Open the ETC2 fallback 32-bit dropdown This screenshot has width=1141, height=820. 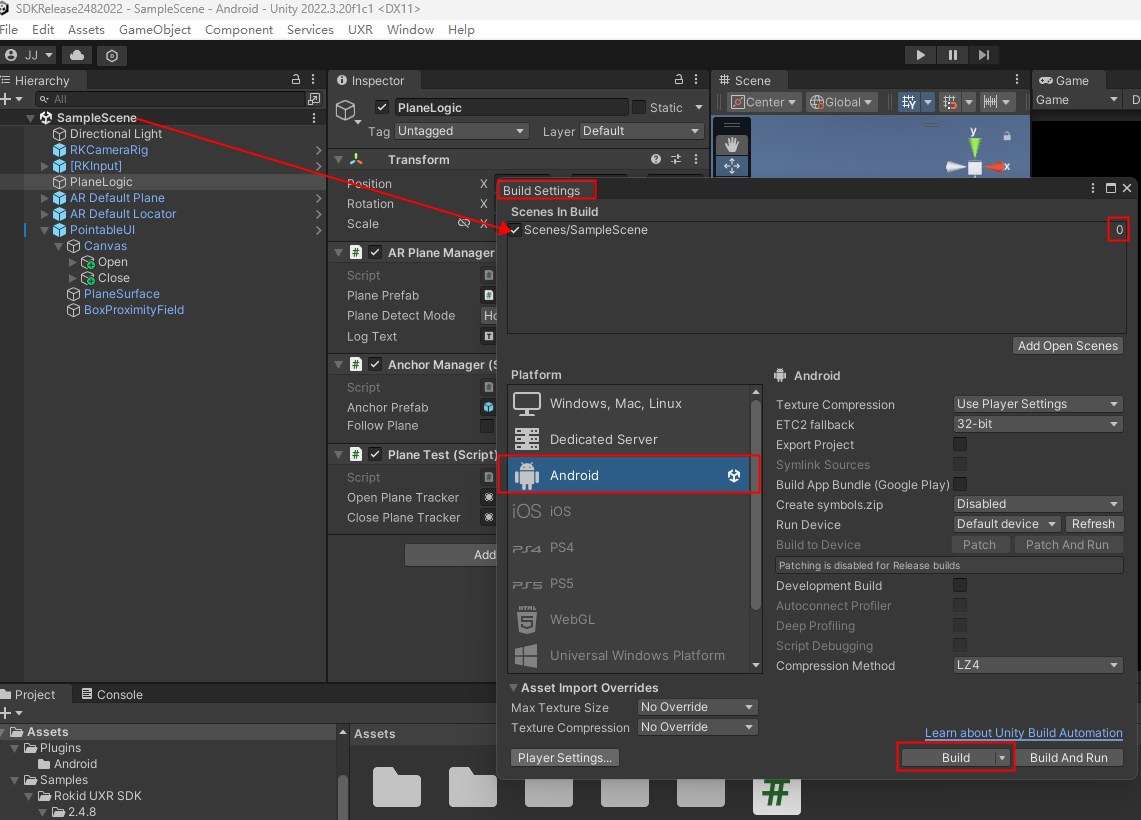tap(1038, 424)
